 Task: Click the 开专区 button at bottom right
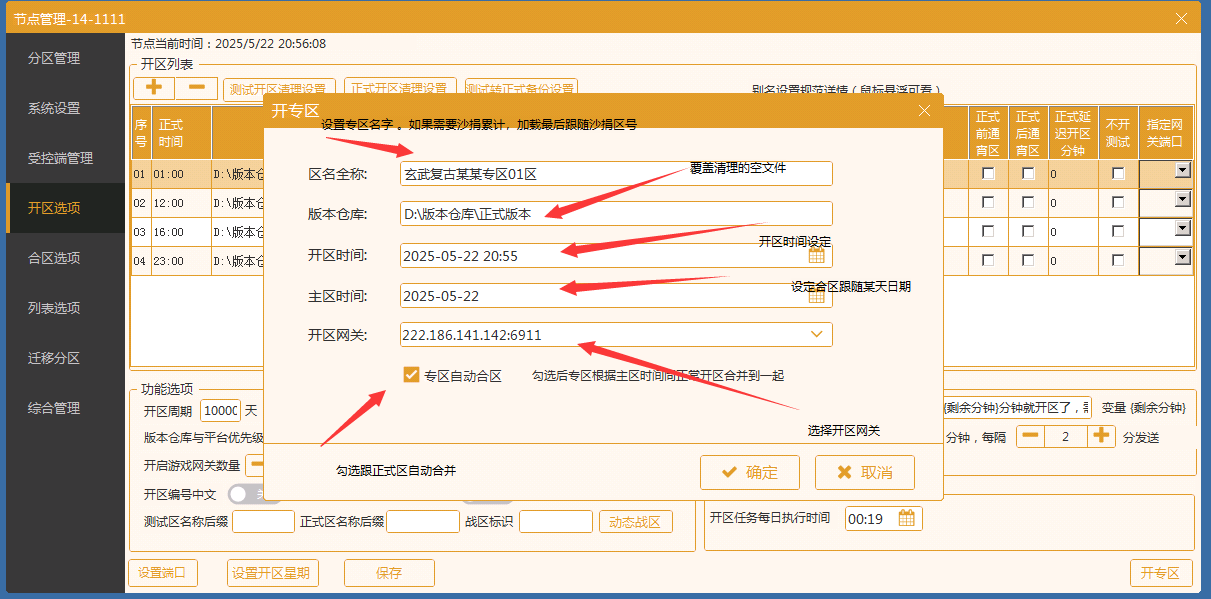click(x=1161, y=572)
